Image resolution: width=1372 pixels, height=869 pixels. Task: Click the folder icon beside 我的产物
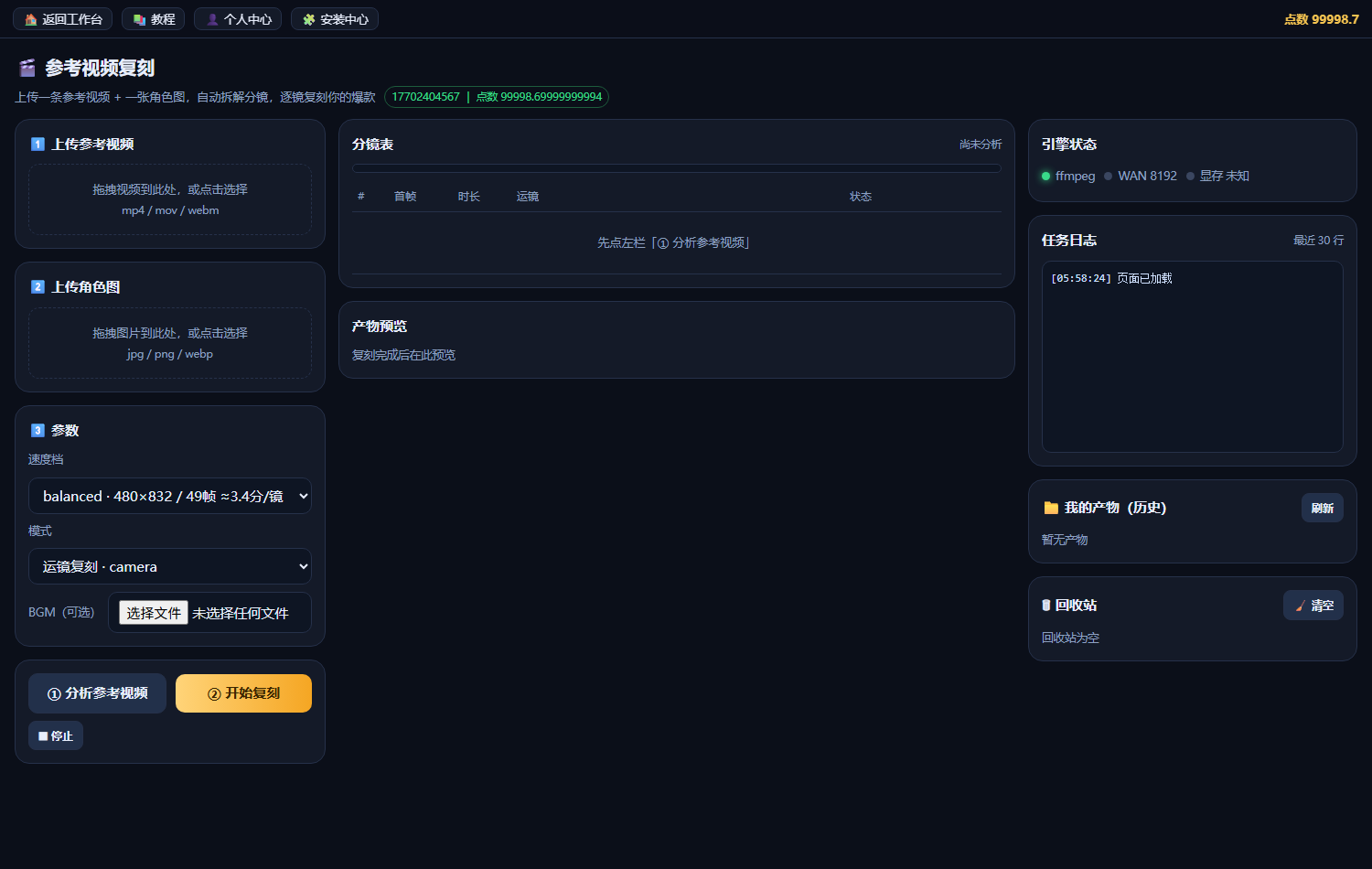click(x=1051, y=508)
